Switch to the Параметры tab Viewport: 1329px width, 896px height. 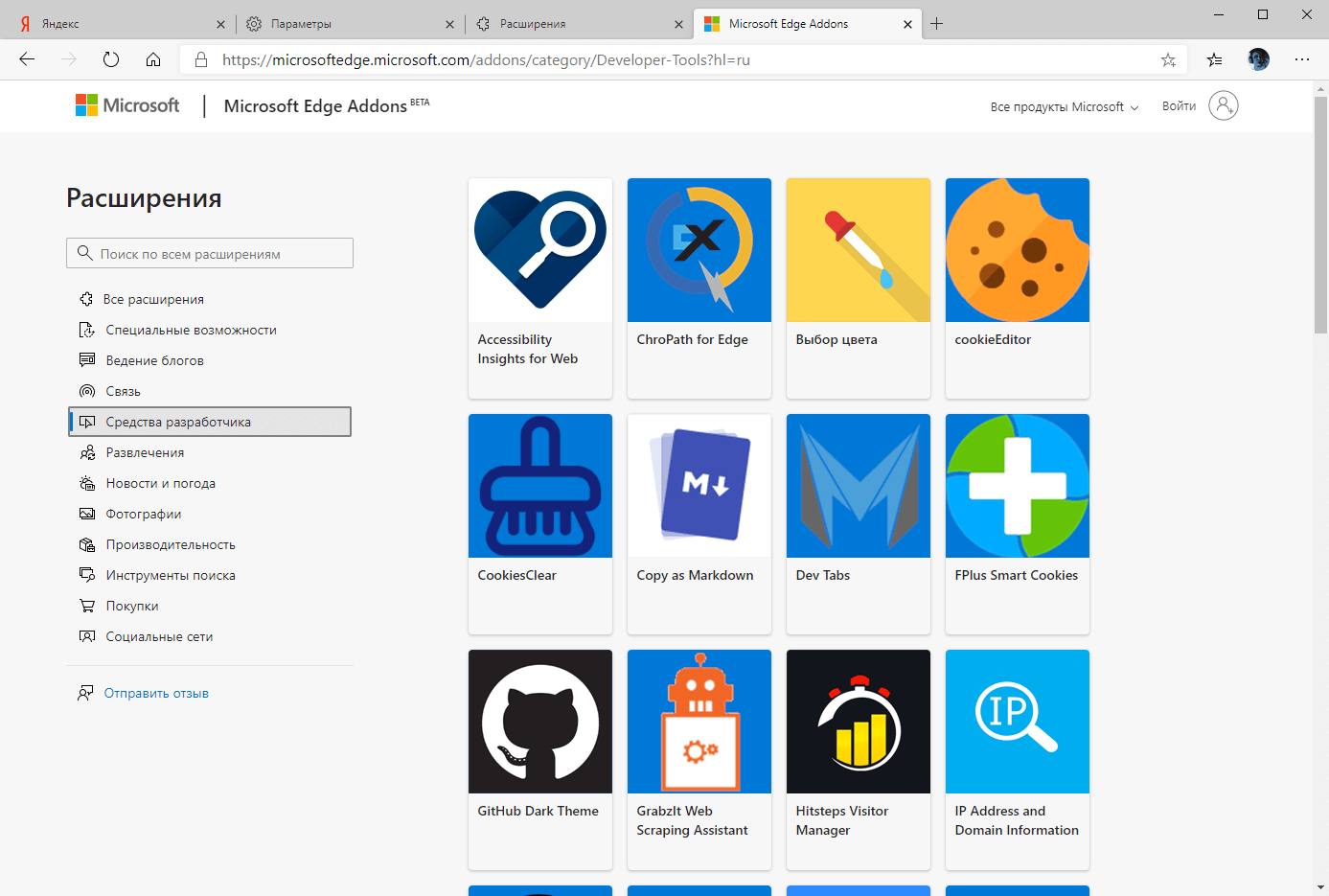pos(349,24)
